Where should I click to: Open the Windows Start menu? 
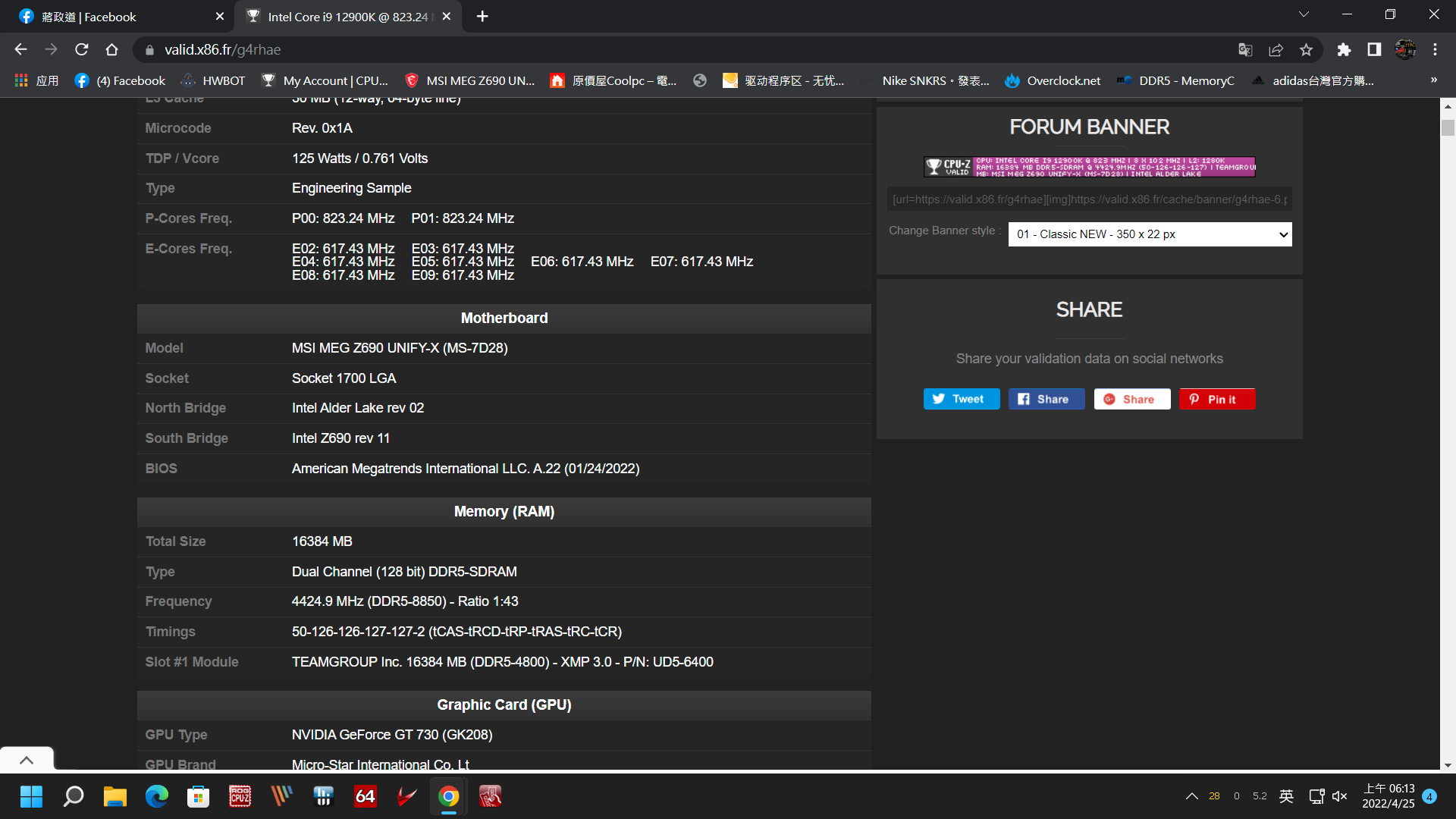pyautogui.click(x=31, y=796)
